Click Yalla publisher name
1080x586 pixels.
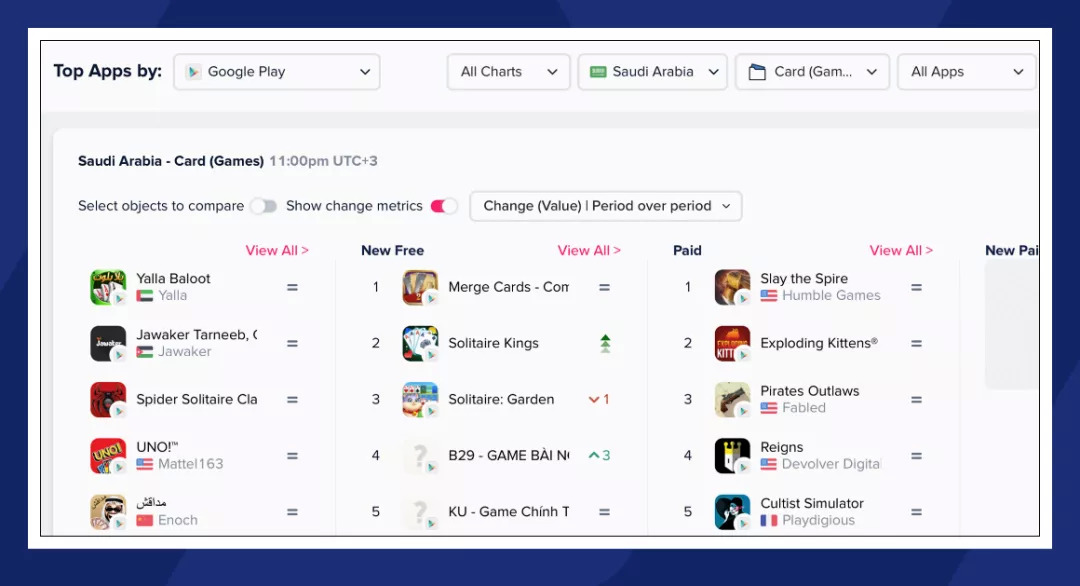point(172,295)
